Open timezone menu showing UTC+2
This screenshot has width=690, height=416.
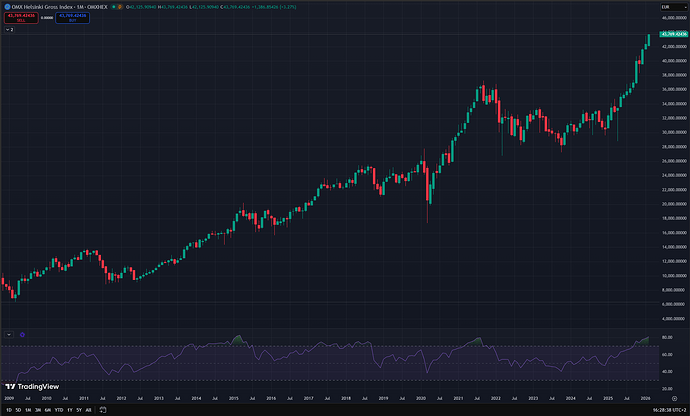pyautogui.click(x=668, y=410)
